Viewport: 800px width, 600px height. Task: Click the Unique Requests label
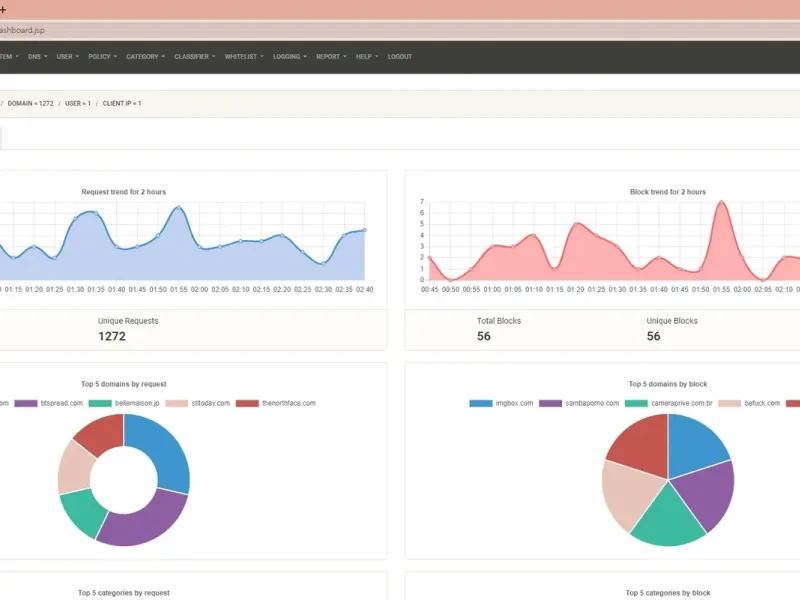(128, 321)
